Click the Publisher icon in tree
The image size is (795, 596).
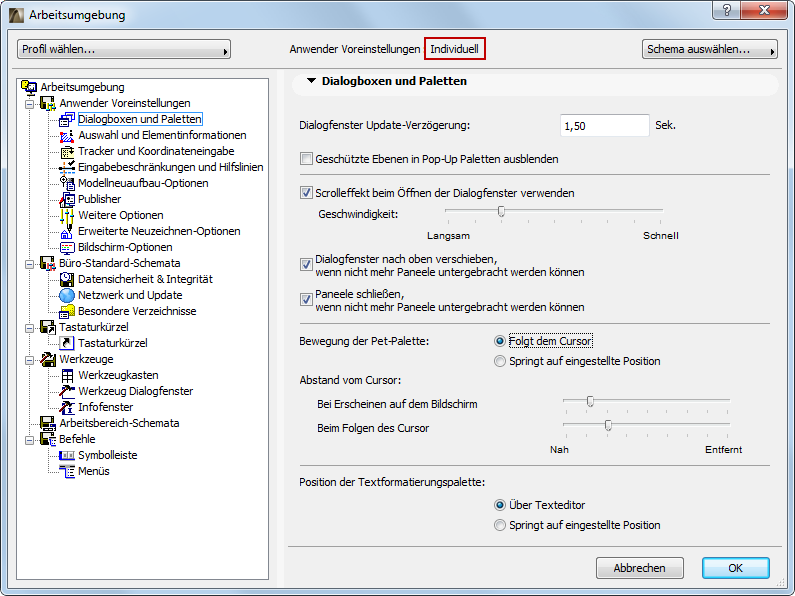67,199
